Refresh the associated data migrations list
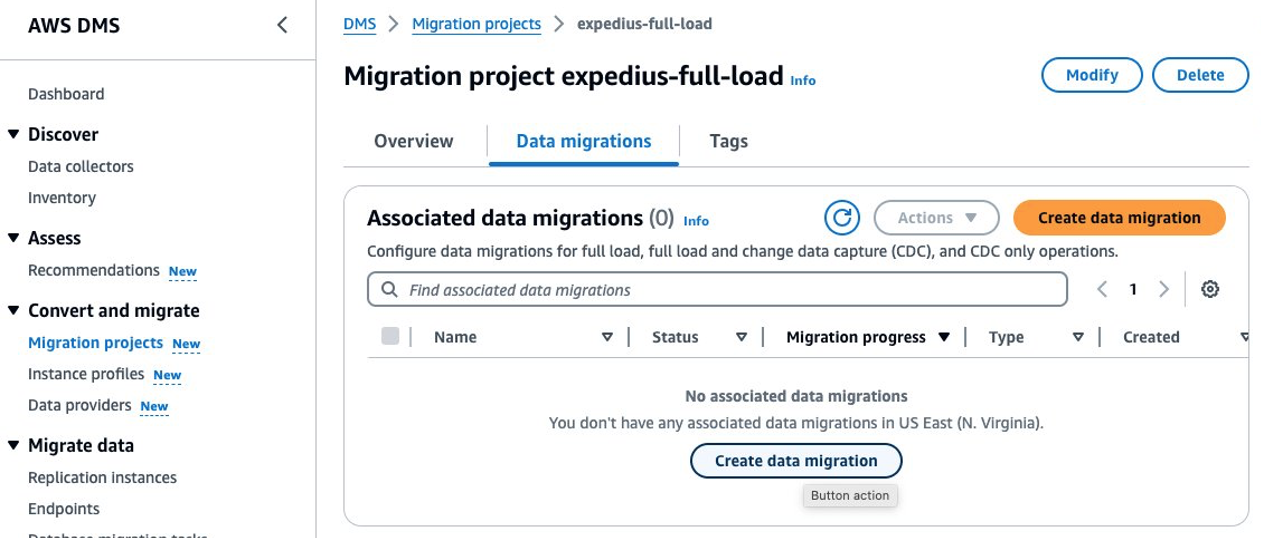 (842, 217)
